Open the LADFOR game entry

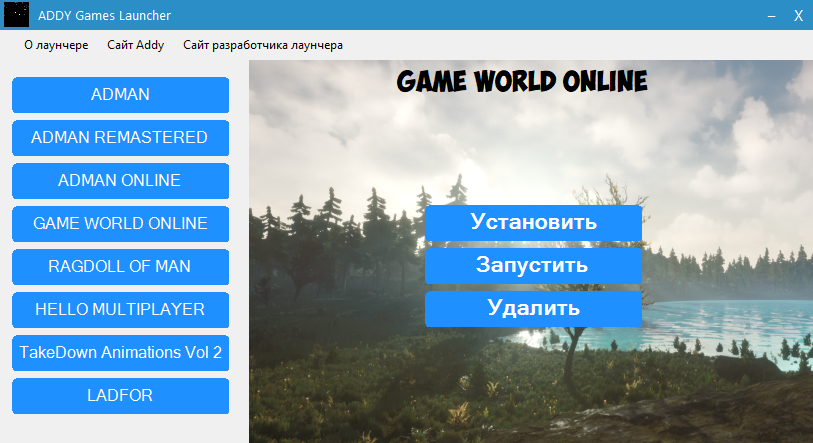click(x=120, y=396)
